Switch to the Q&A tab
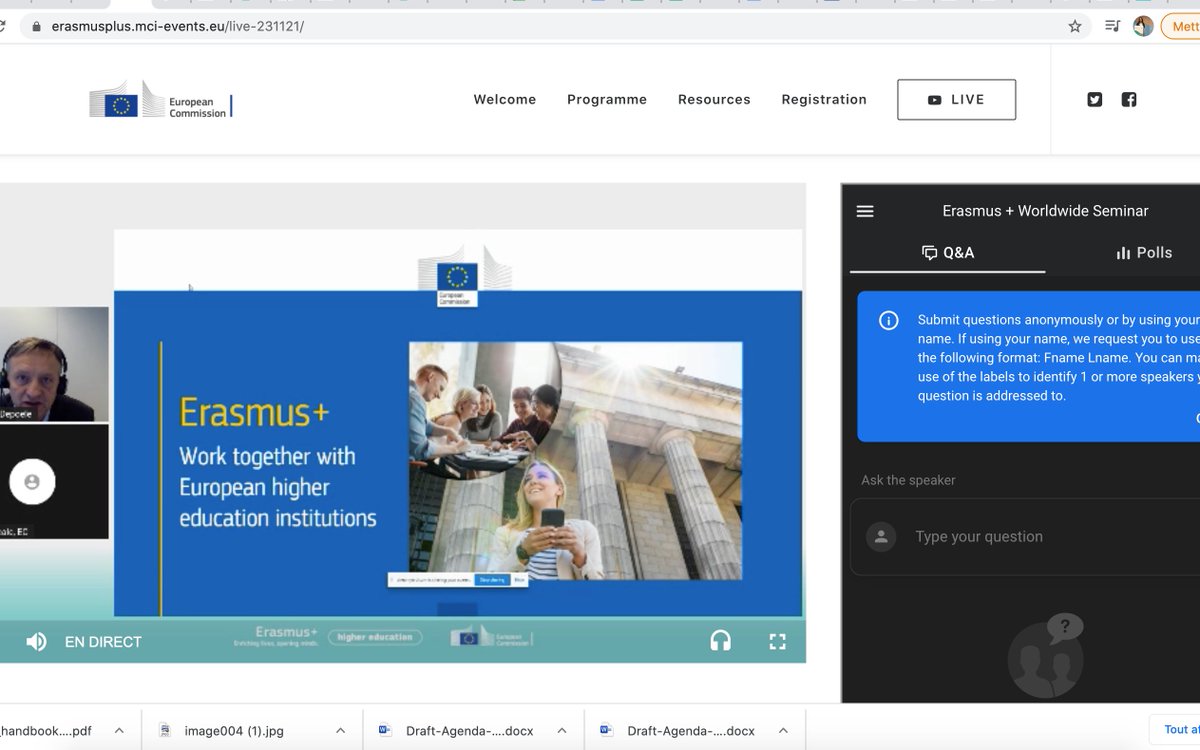Screen dimensions: 1200x750 coord(947,253)
